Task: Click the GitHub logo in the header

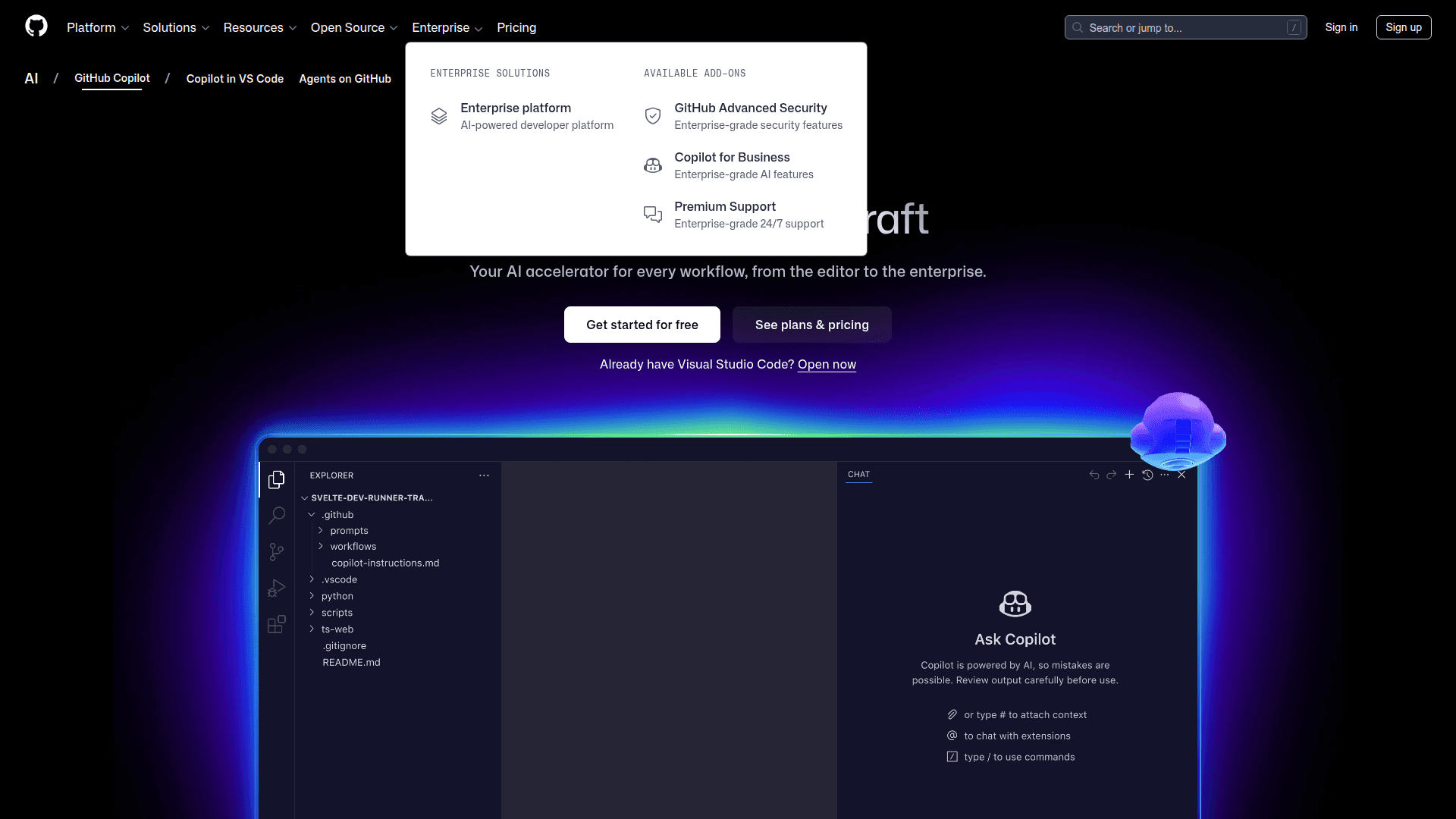Action: click(x=36, y=27)
